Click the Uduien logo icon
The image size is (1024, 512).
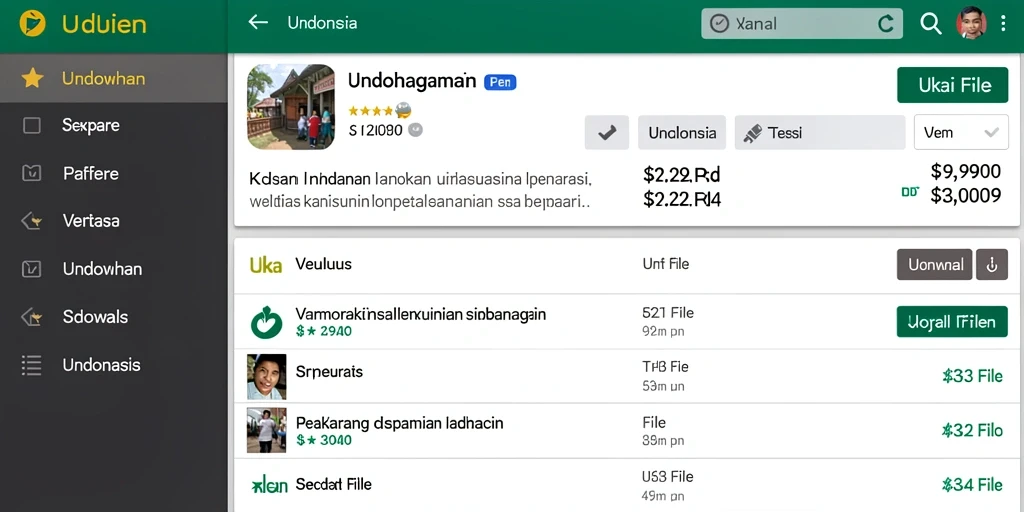coord(32,24)
